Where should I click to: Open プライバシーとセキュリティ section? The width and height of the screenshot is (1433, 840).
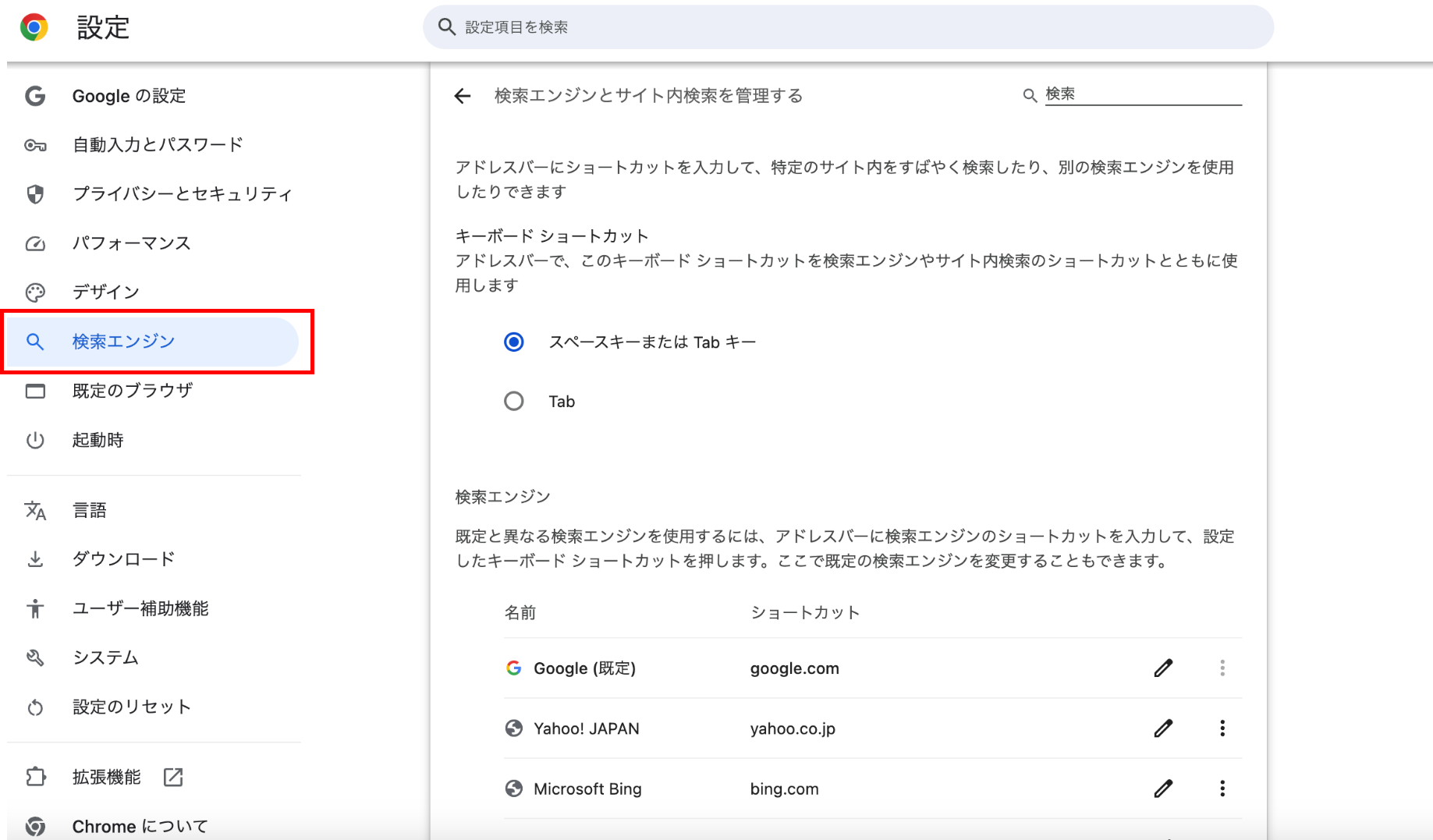[183, 194]
